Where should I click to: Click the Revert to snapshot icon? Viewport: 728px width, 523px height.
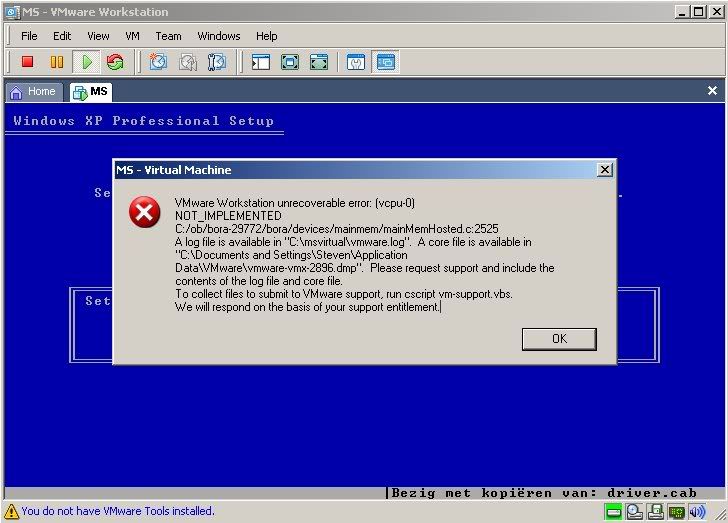[x=188, y=62]
